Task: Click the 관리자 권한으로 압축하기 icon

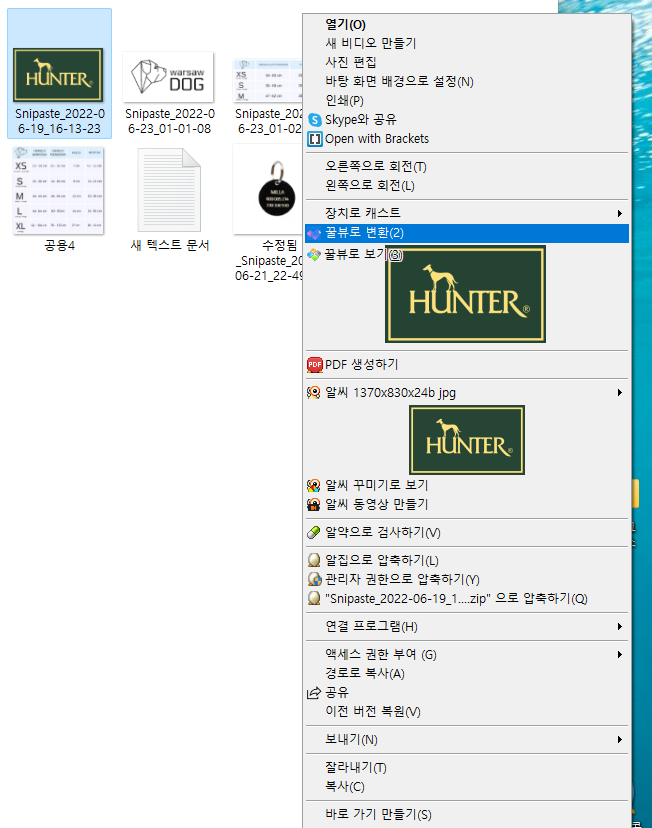Action: (x=315, y=579)
